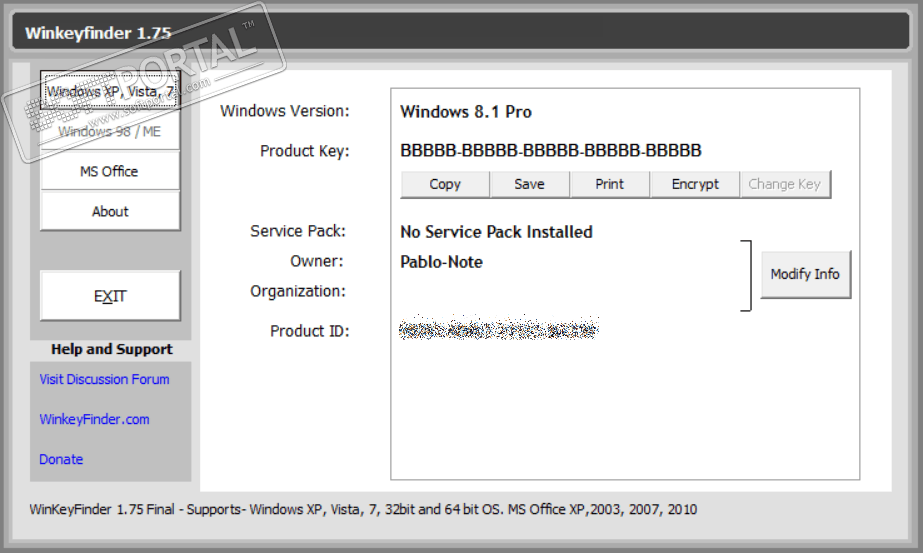Click the blurred Product ID value

[498, 329]
